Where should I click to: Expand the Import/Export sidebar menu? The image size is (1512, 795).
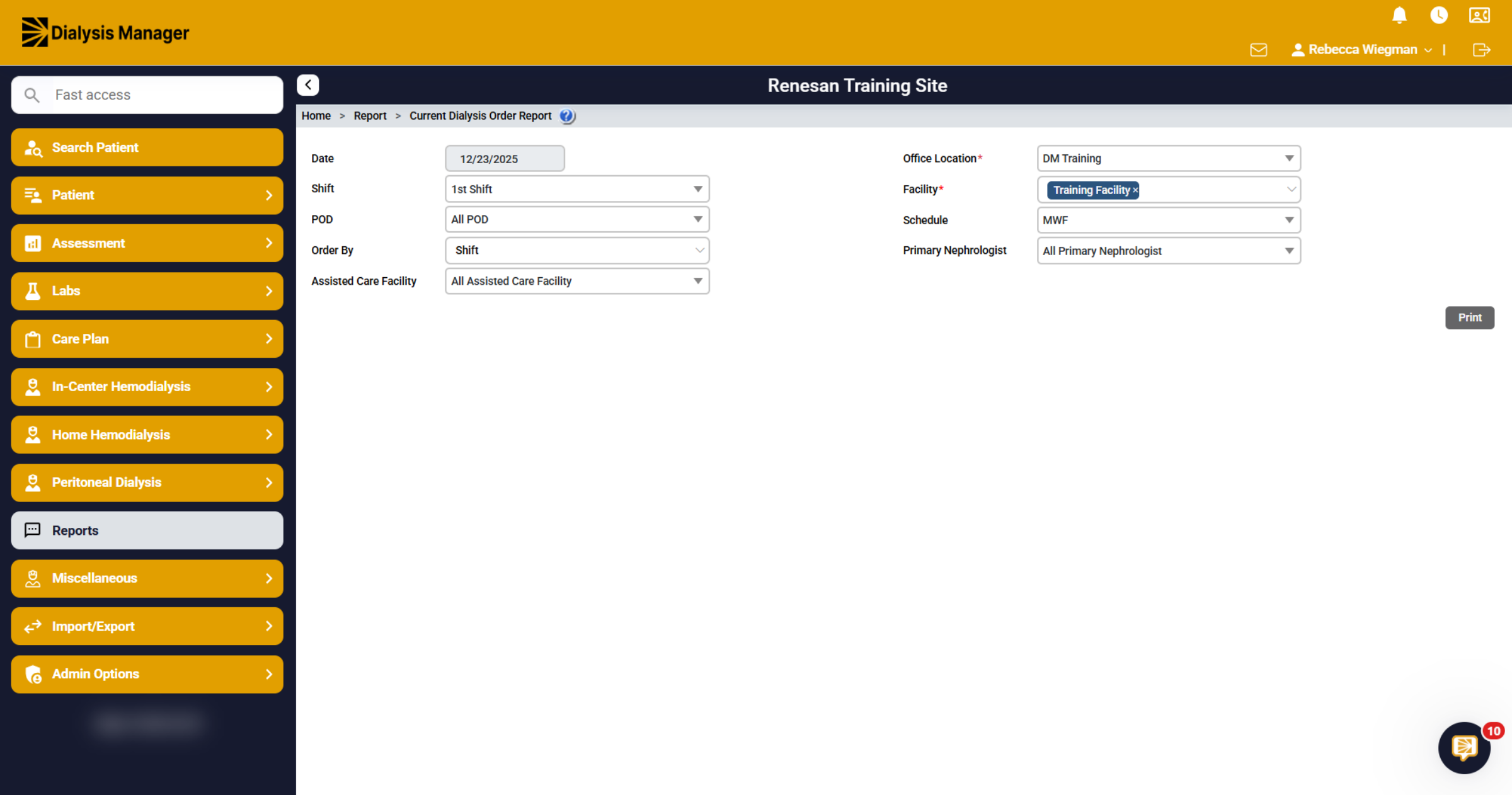pos(147,626)
